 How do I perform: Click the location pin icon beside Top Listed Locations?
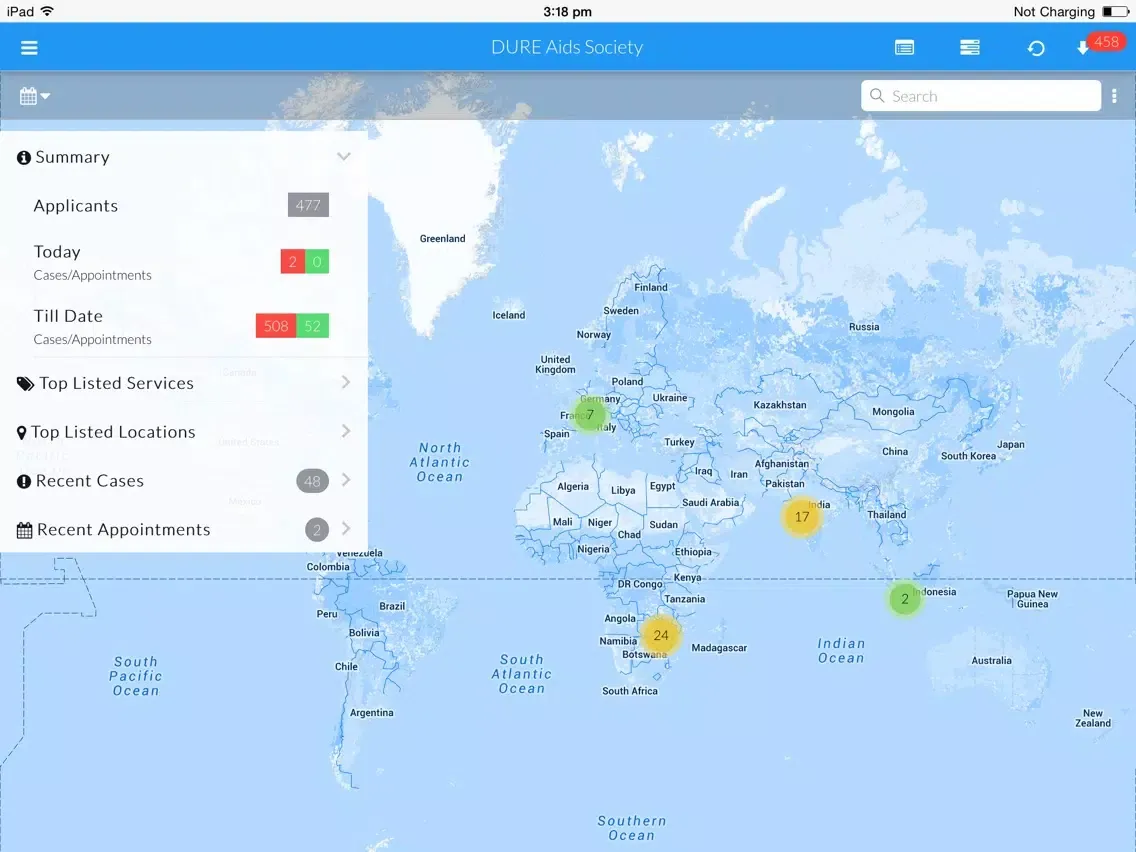[x=23, y=431]
